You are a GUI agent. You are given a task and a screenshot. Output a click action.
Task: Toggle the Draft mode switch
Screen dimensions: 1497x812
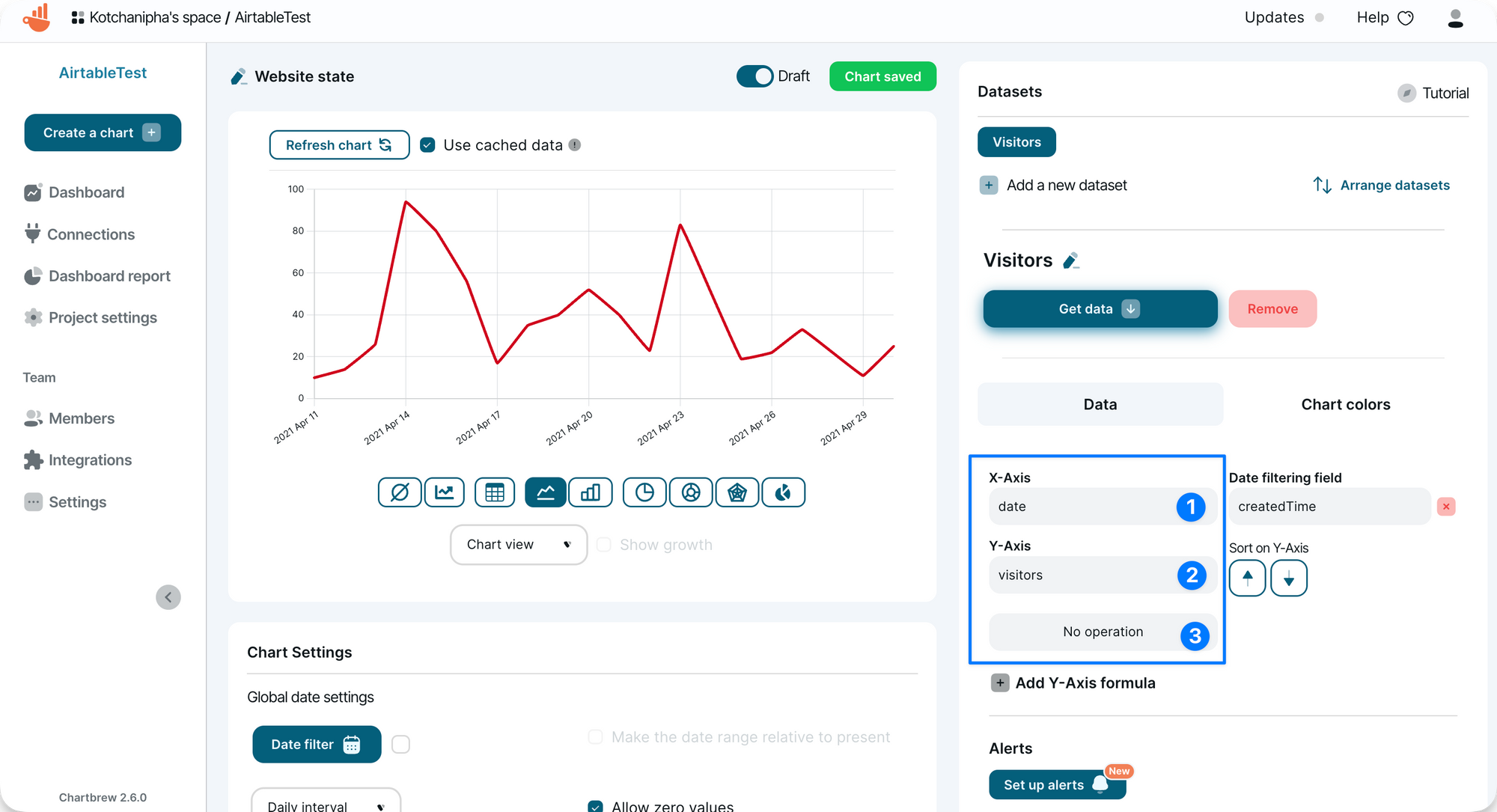click(x=757, y=76)
